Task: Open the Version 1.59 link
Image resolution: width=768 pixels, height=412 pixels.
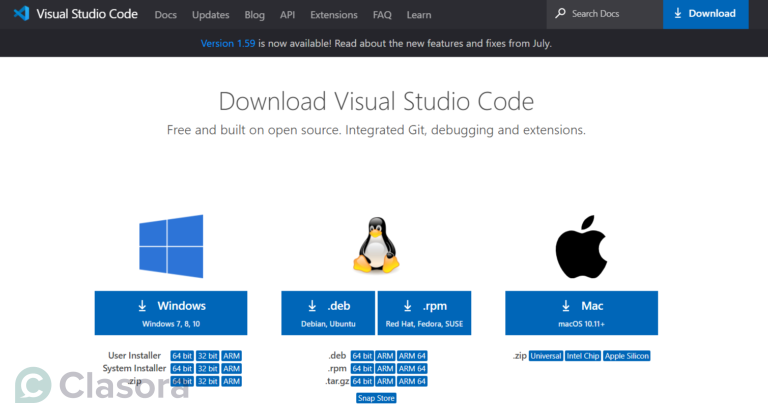Action: click(x=228, y=43)
